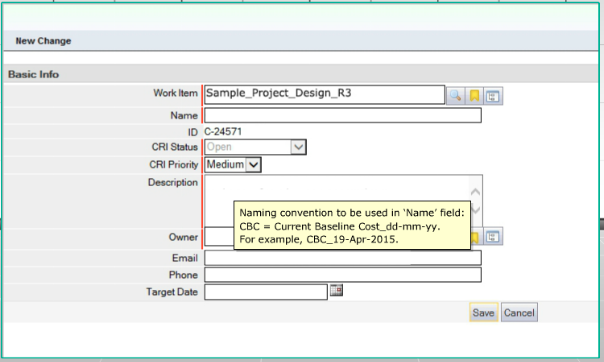Open the browse window icon in Owner row
The width and height of the screenshot is (604, 362).
coord(493,237)
